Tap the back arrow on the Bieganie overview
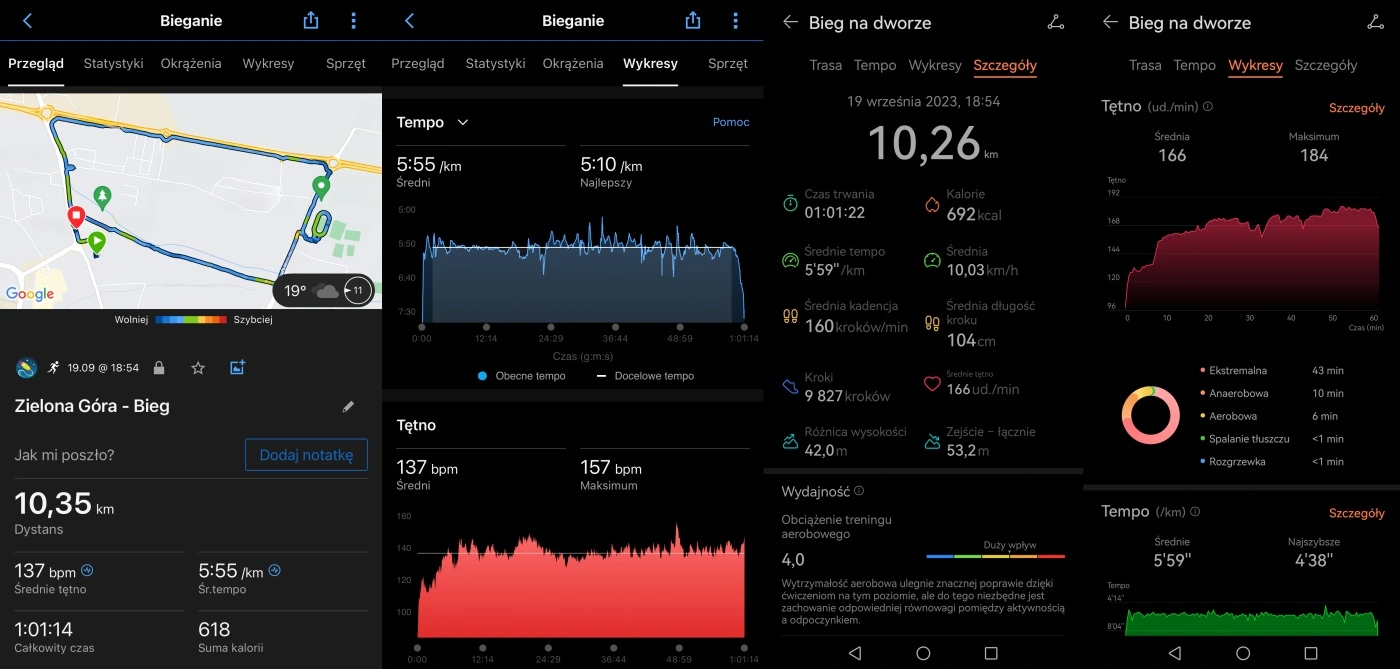The width and height of the screenshot is (1400, 669). [x=25, y=20]
